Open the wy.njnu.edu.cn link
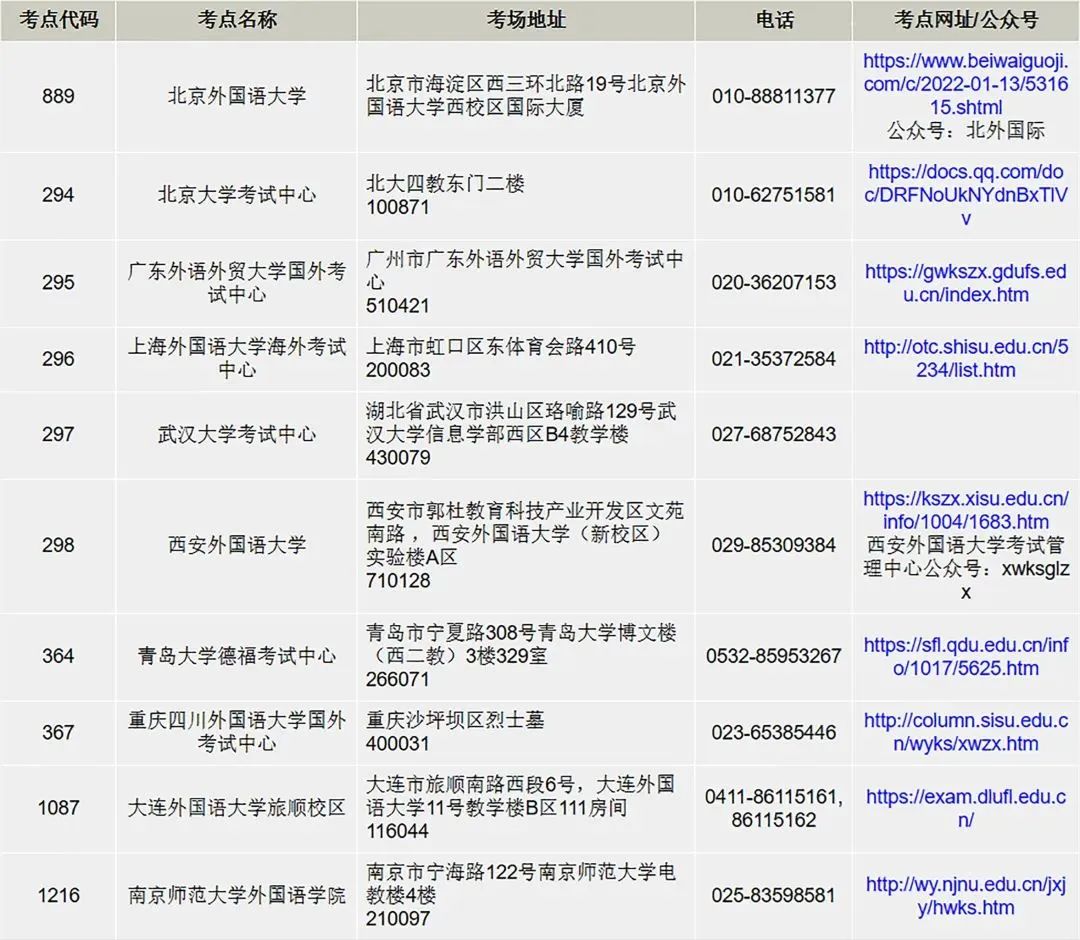Image resolution: width=1080 pixels, height=940 pixels. point(966,895)
